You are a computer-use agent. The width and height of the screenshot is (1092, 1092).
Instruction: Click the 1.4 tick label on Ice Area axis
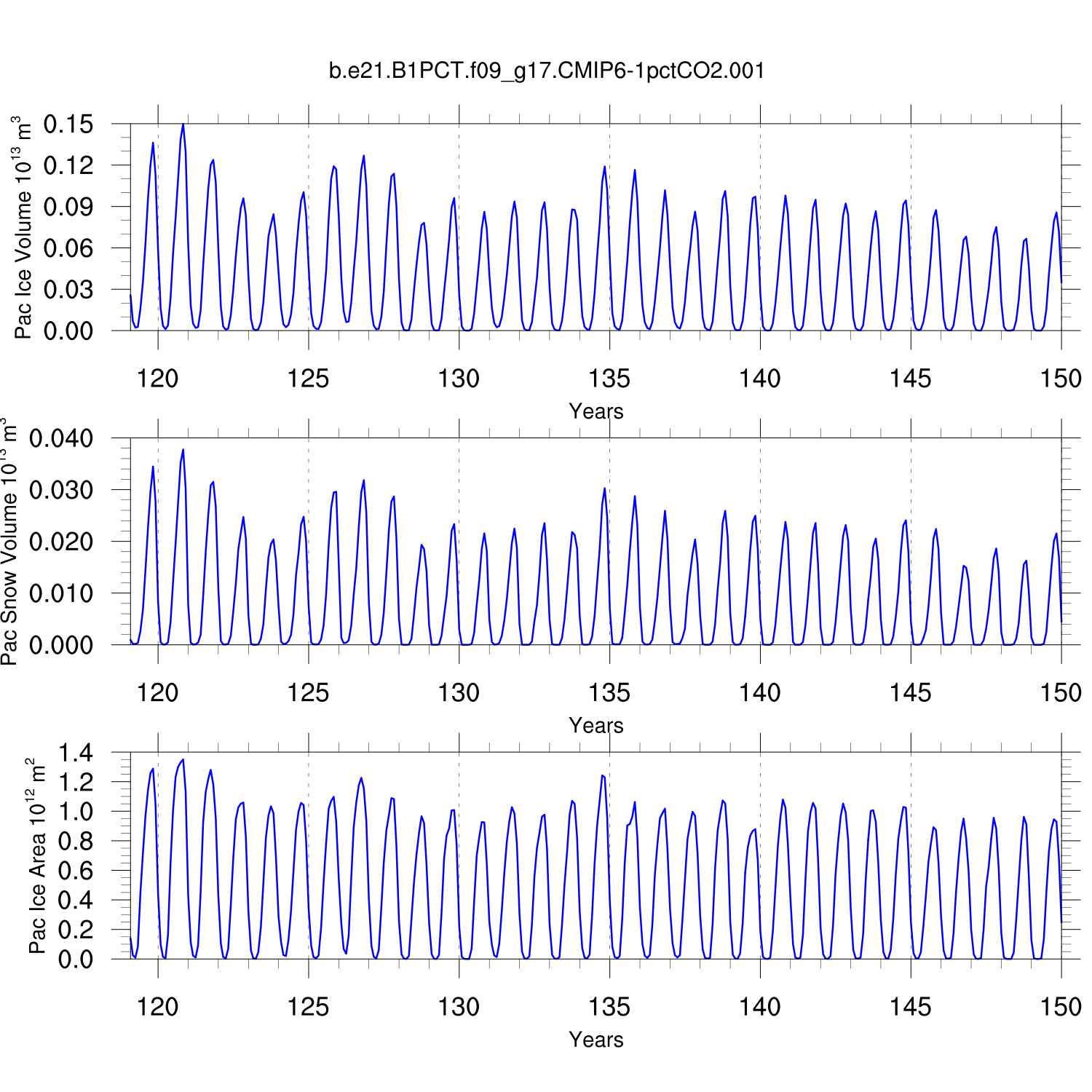pos(76,753)
